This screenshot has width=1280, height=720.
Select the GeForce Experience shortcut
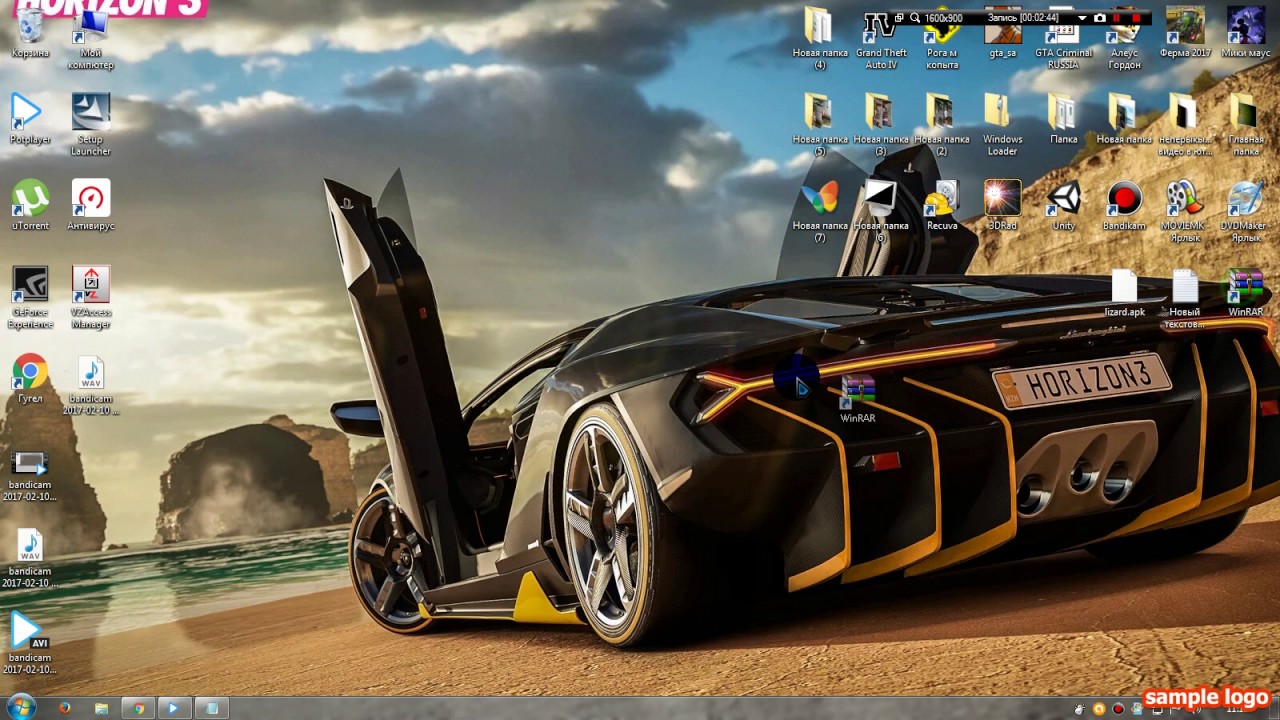(30, 297)
